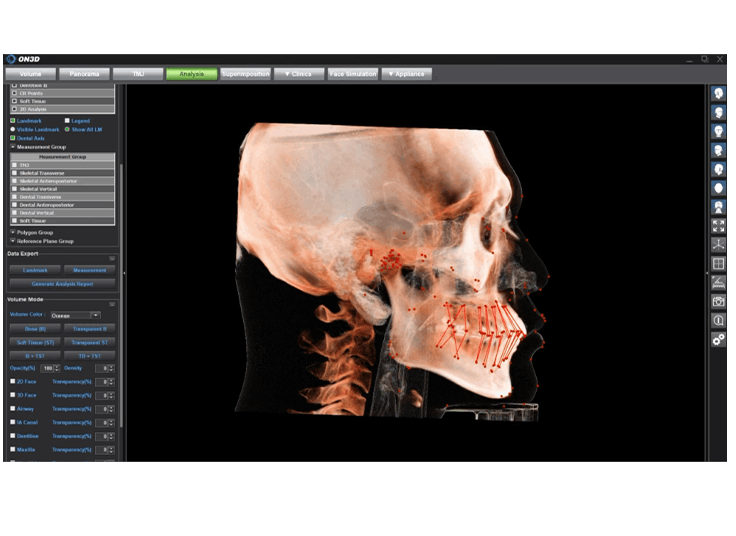Screen dimensions: 736x536
Task: Open the Volume Color dropdown
Action: click(76, 314)
